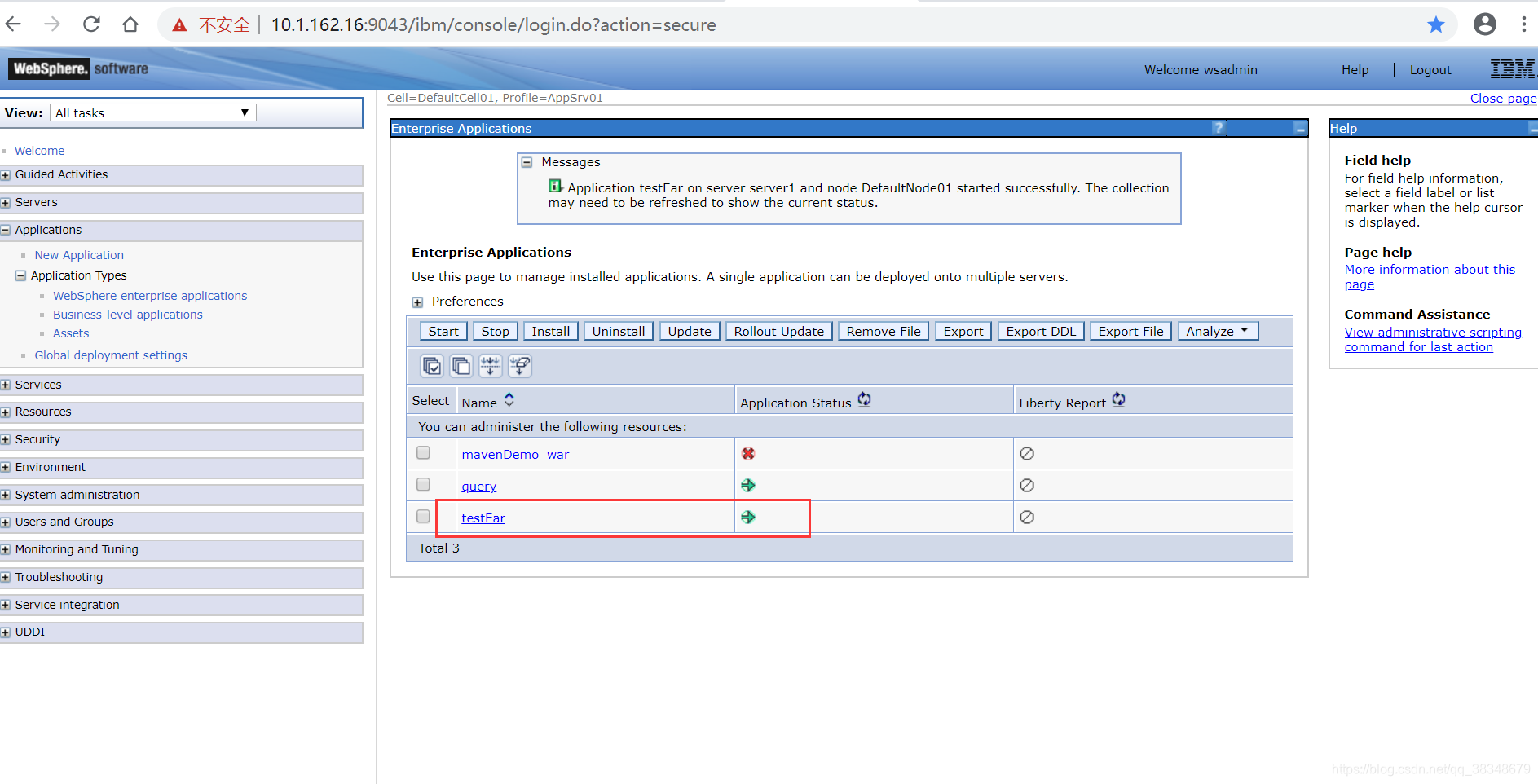1538x784 pixels.
Task: Click the info icon in the Messages box
Action: 555,186
